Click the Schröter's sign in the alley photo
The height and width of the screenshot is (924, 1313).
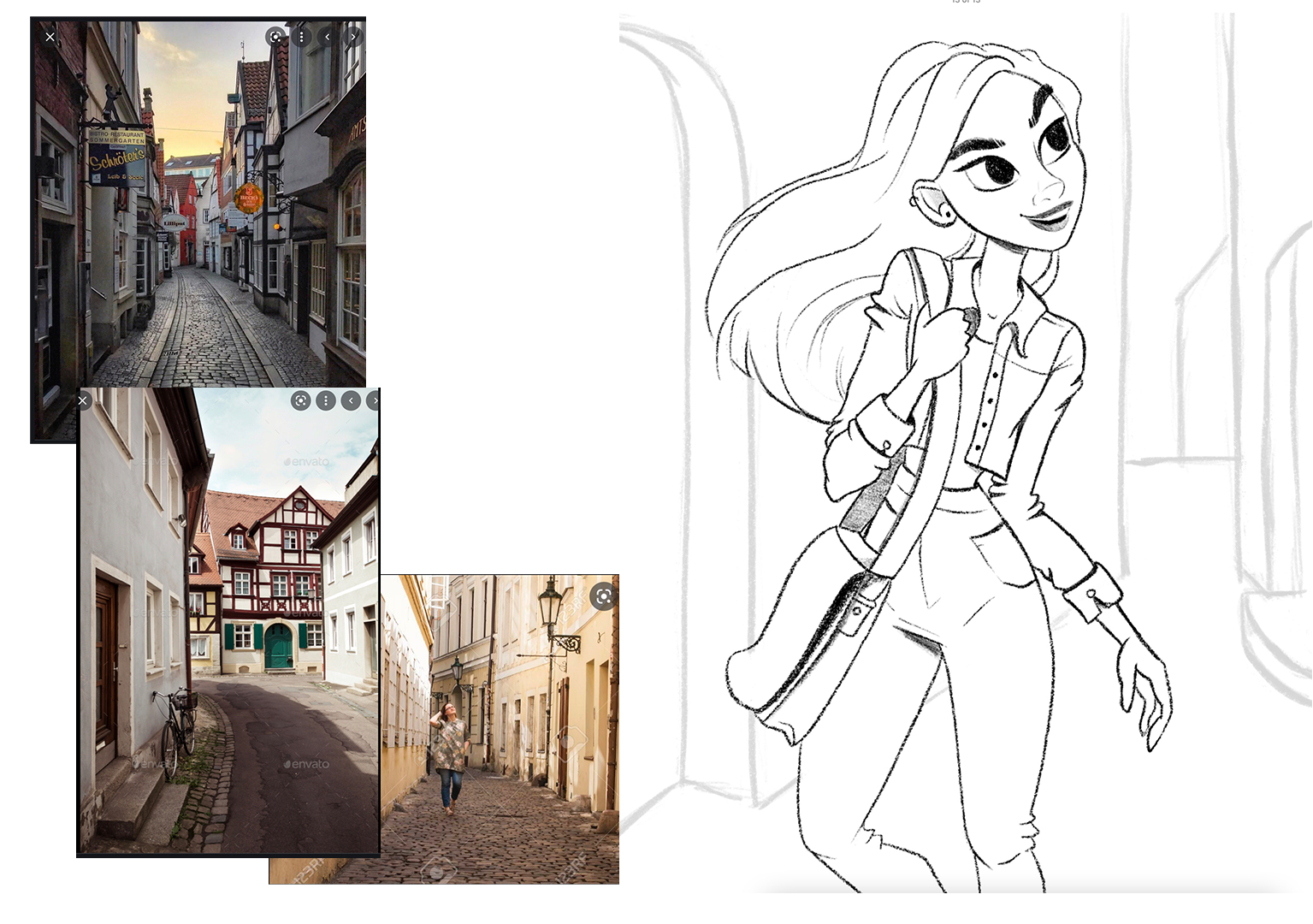[x=117, y=159]
